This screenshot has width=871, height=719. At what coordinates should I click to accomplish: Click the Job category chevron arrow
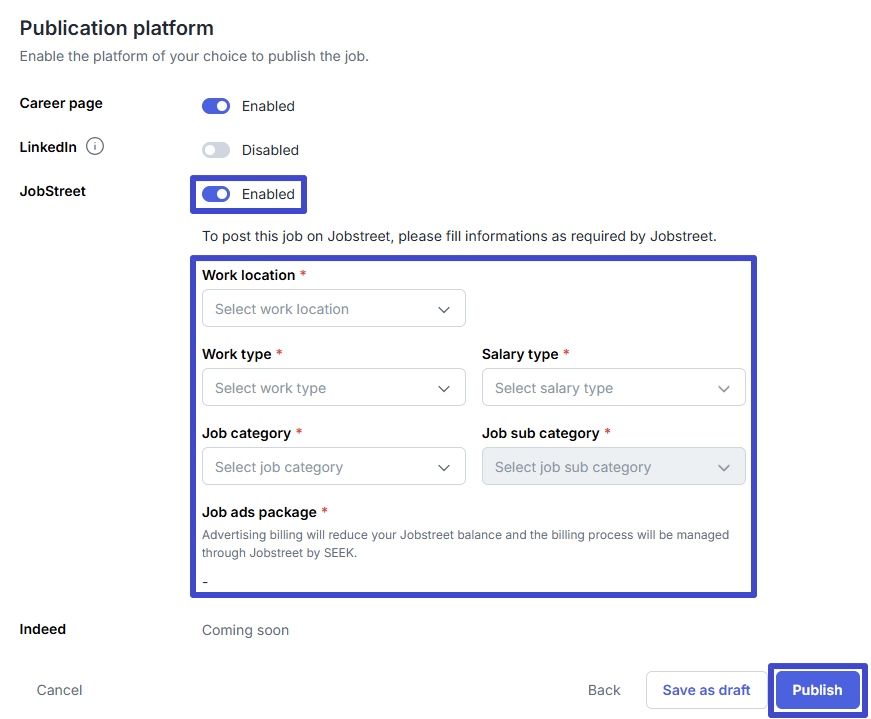tap(444, 468)
